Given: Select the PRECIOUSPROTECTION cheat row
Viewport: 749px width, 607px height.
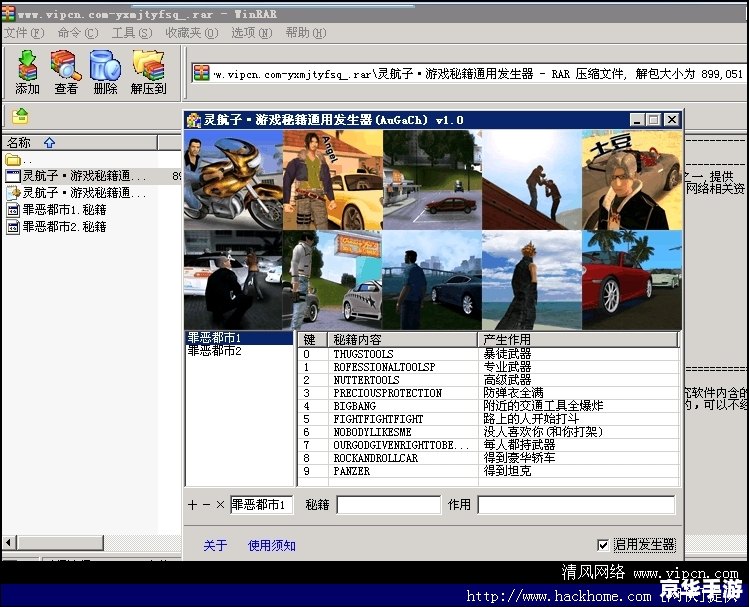Looking at the screenshot, I should click(x=488, y=393).
